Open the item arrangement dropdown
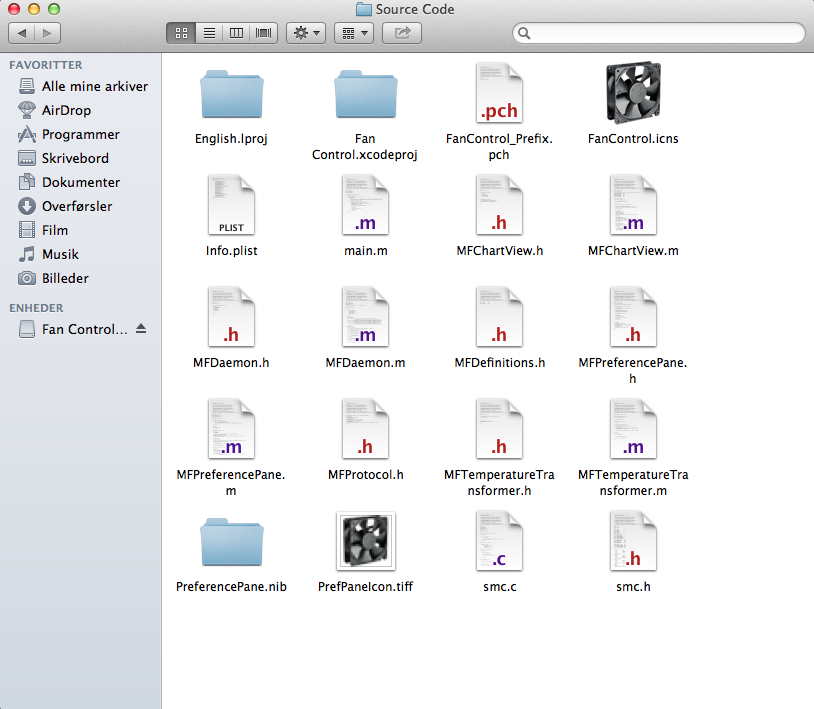Image resolution: width=814 pixels, height=709 pixels. 354,33
